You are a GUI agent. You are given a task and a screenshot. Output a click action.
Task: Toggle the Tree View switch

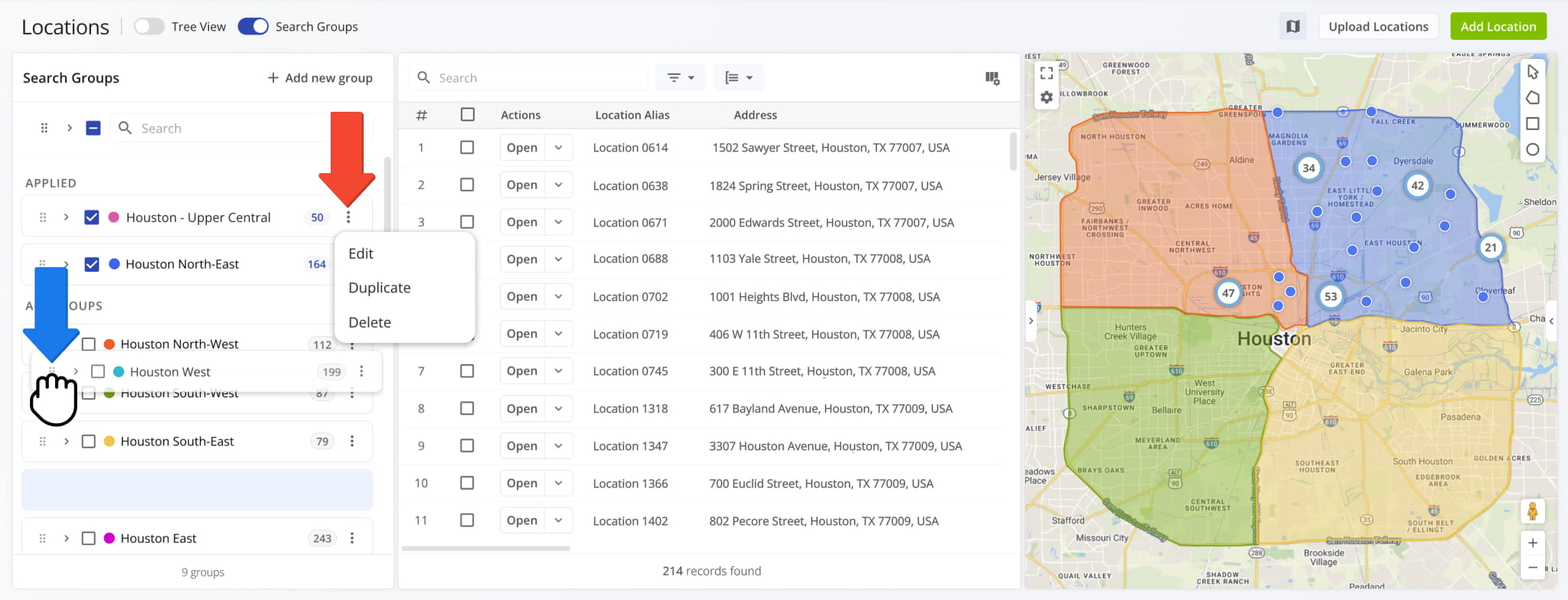[149, 27]
